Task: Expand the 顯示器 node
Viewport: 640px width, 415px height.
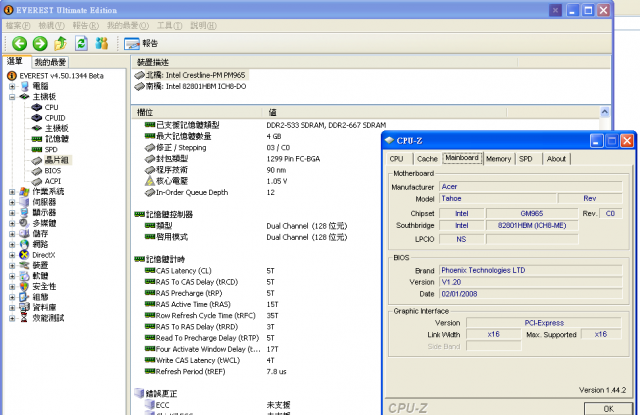Action: coord(12,213)
